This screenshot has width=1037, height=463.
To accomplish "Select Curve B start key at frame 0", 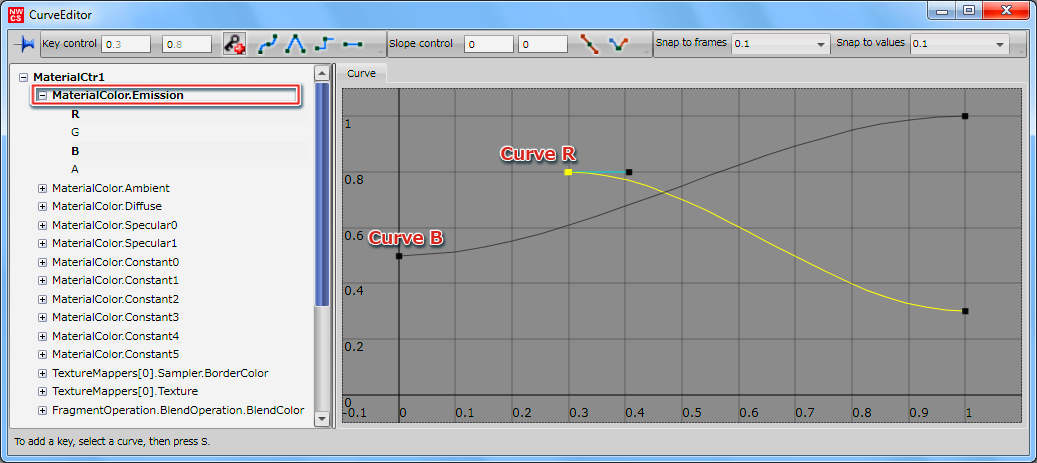I will (399, 256).
